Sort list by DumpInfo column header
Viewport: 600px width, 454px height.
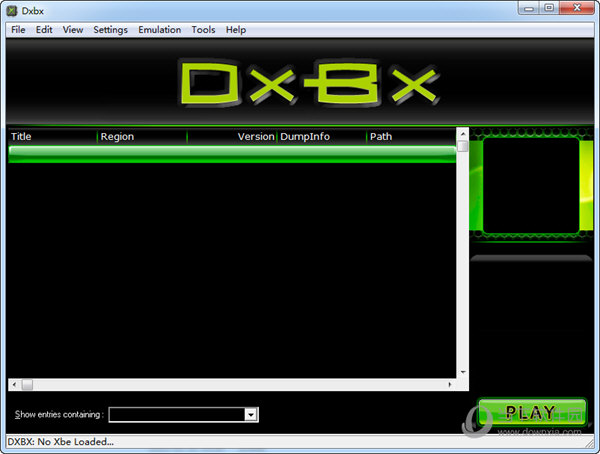(321, 137)
